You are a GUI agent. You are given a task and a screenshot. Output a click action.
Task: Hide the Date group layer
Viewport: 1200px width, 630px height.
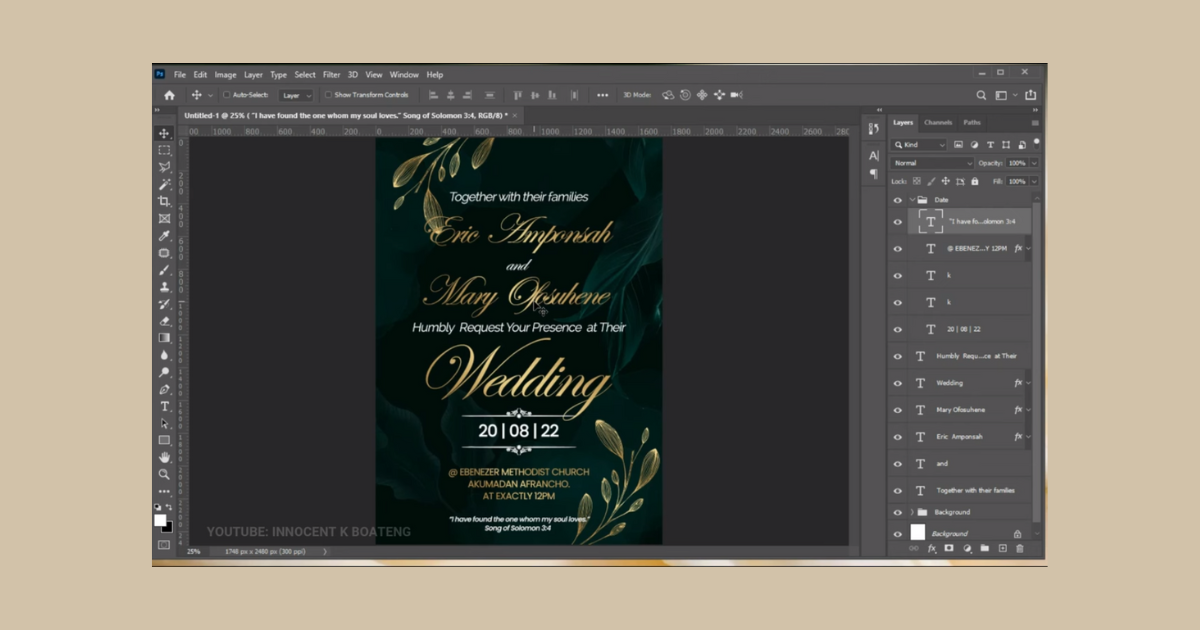(x=897, y=200)
